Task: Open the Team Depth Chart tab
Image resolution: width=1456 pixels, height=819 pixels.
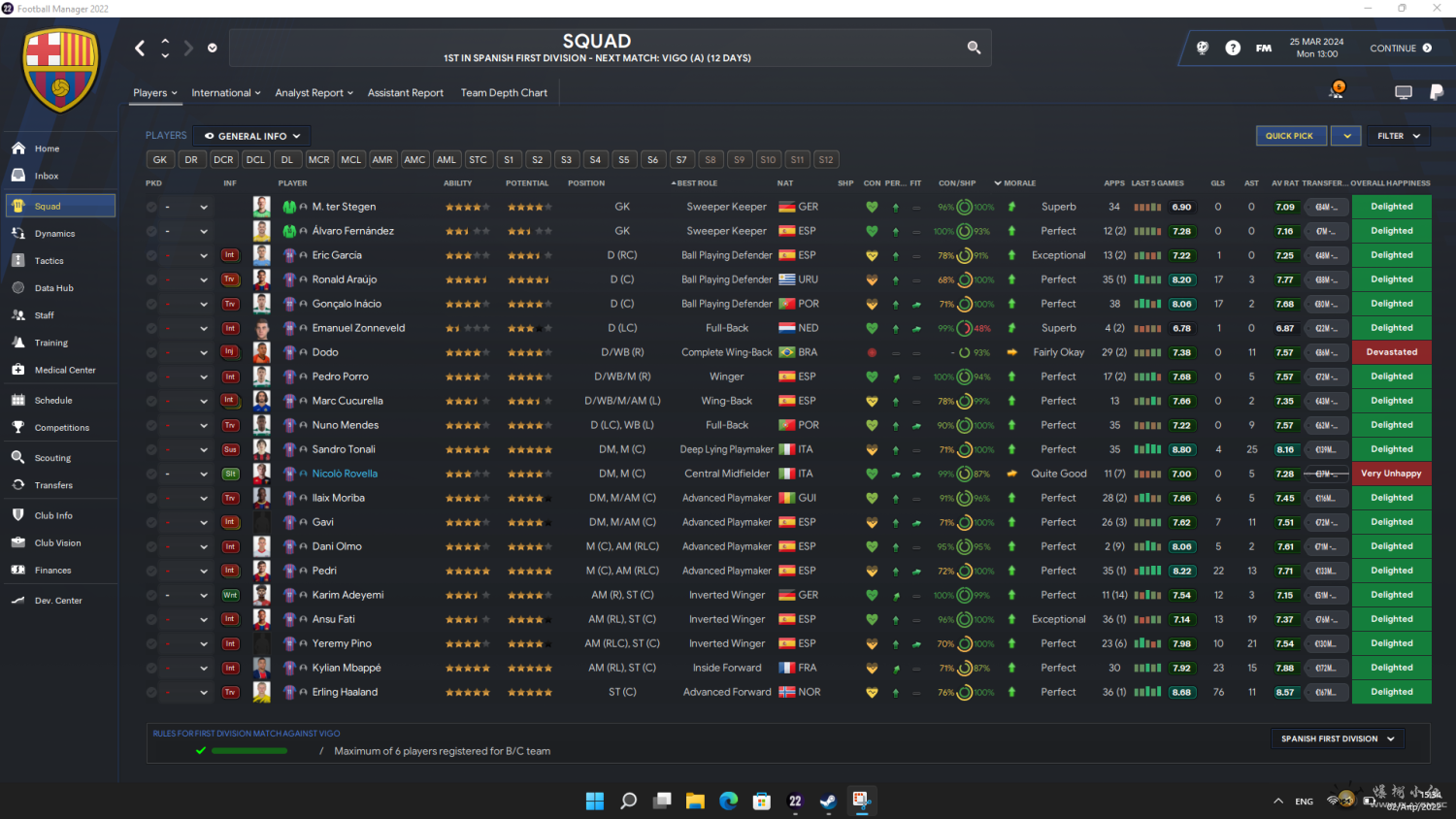Action: click(504, 93)
